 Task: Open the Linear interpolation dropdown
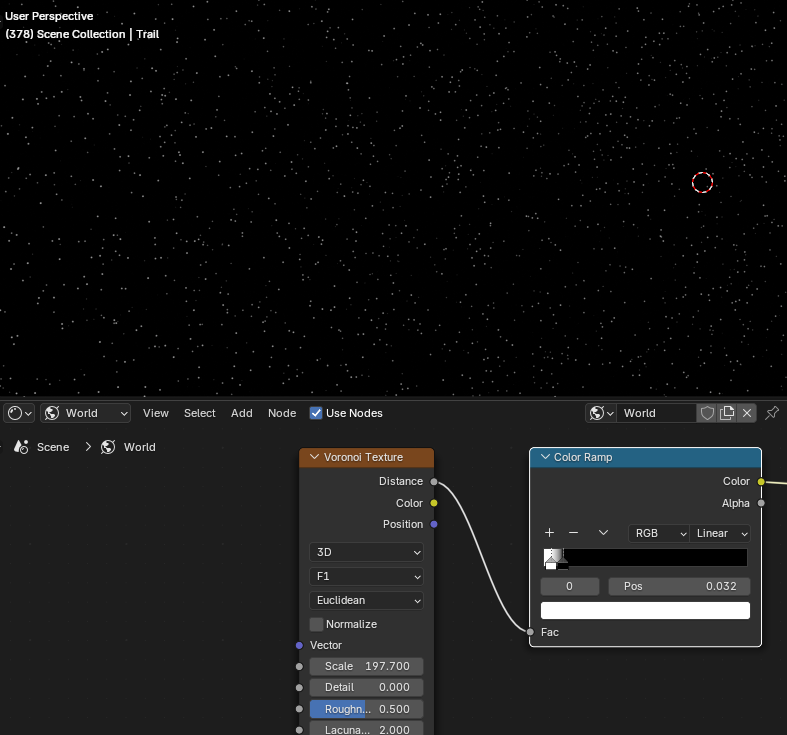click(x=720, y=533)
